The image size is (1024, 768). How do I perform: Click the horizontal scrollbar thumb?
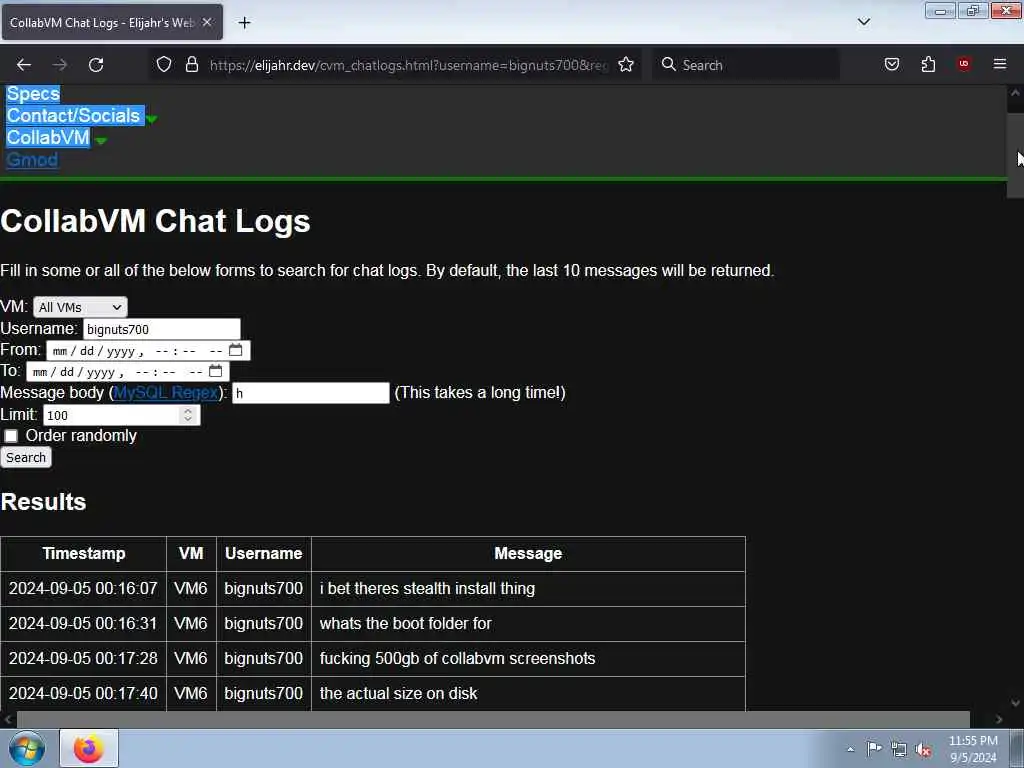tap(493, 720)
